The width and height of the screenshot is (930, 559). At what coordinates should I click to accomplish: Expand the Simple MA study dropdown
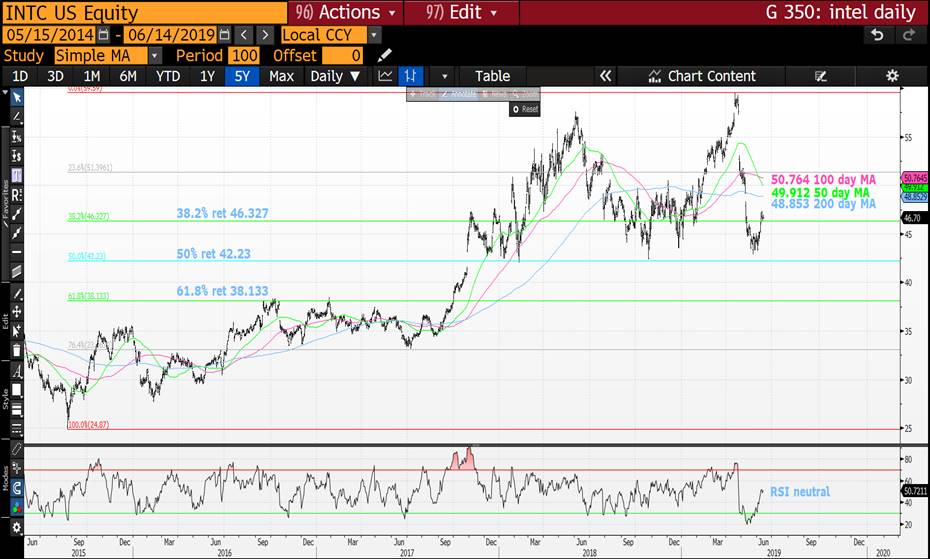[155, 56]
